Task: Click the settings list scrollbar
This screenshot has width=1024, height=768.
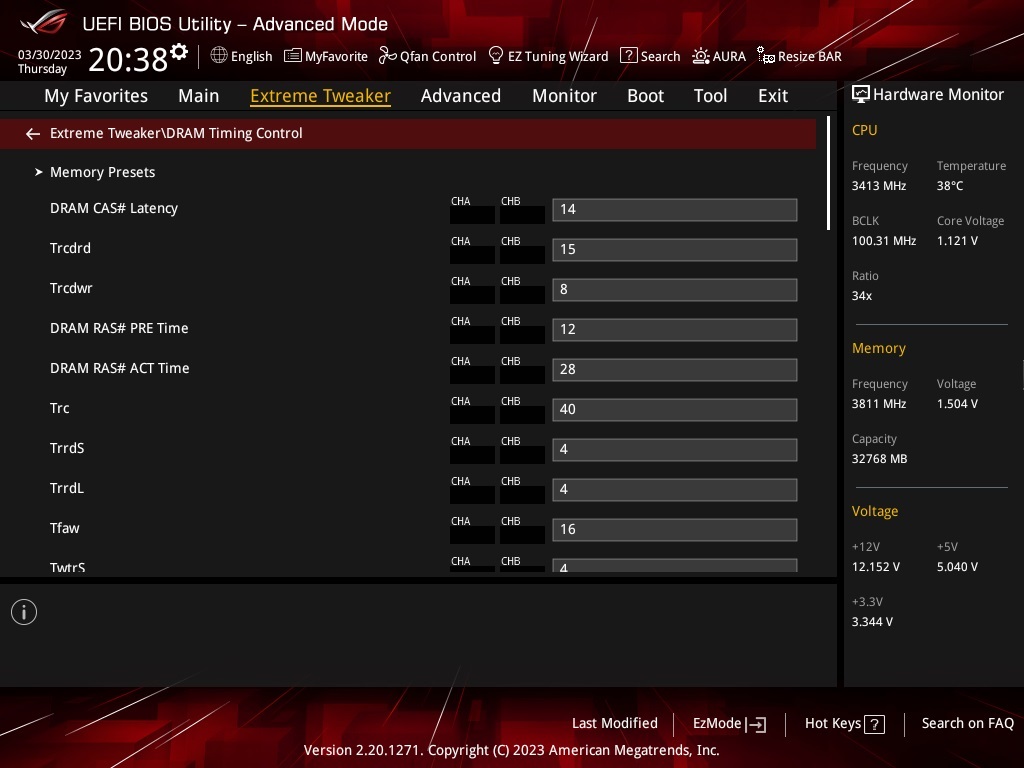Action: 828,173
